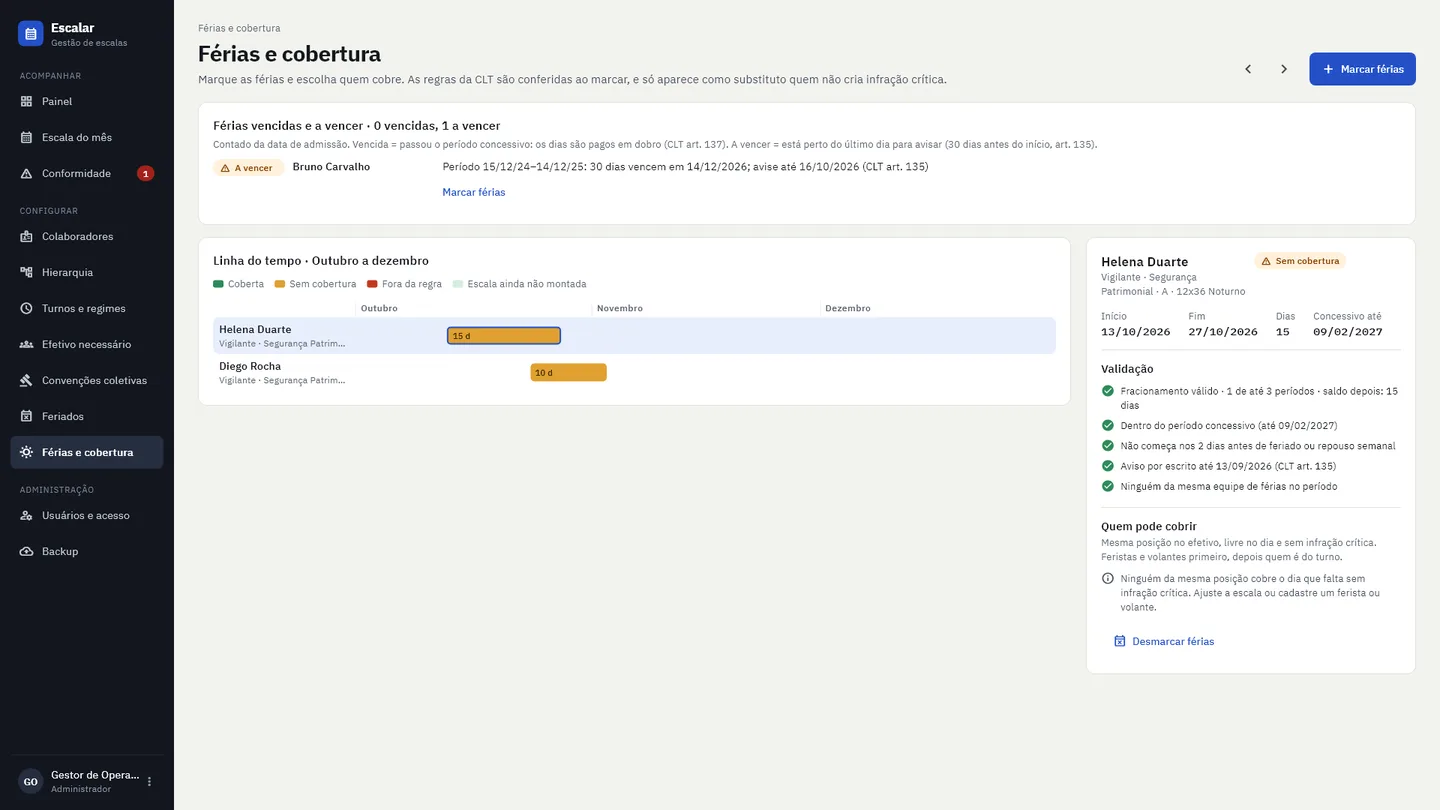Click Desmarcar férias for Helena Duarte

1164,641
